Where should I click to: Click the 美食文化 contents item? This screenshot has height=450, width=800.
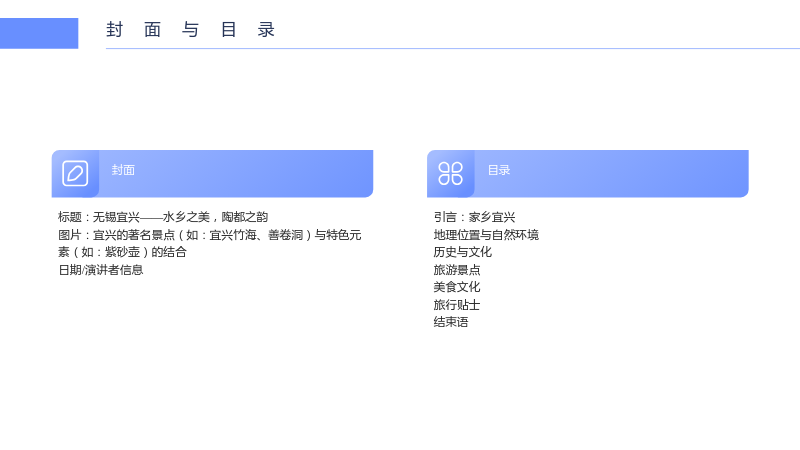click(457, 287)
